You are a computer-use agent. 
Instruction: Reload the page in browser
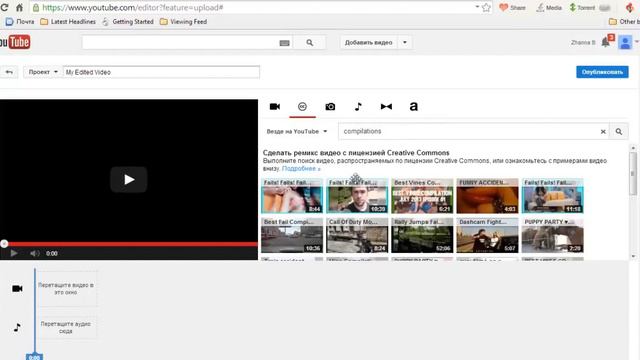tap(4, 7)
